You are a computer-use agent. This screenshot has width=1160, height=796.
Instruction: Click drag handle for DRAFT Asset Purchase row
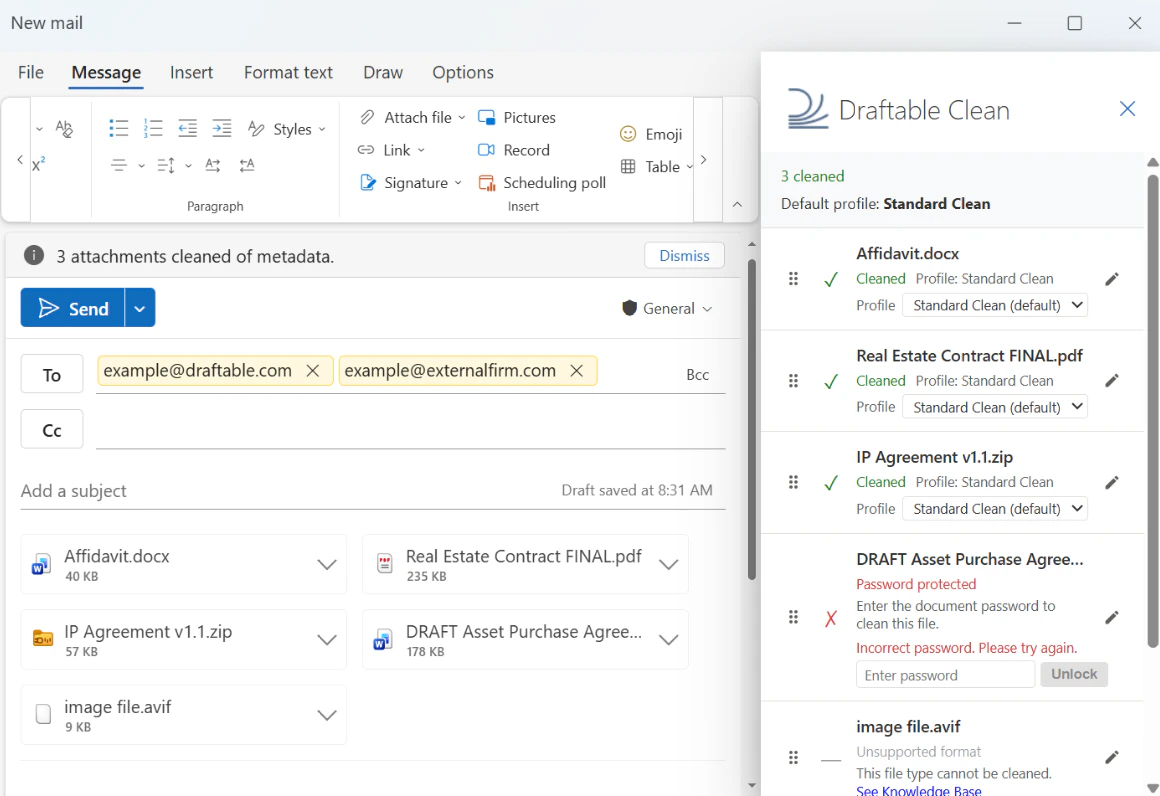coord(793,617)
